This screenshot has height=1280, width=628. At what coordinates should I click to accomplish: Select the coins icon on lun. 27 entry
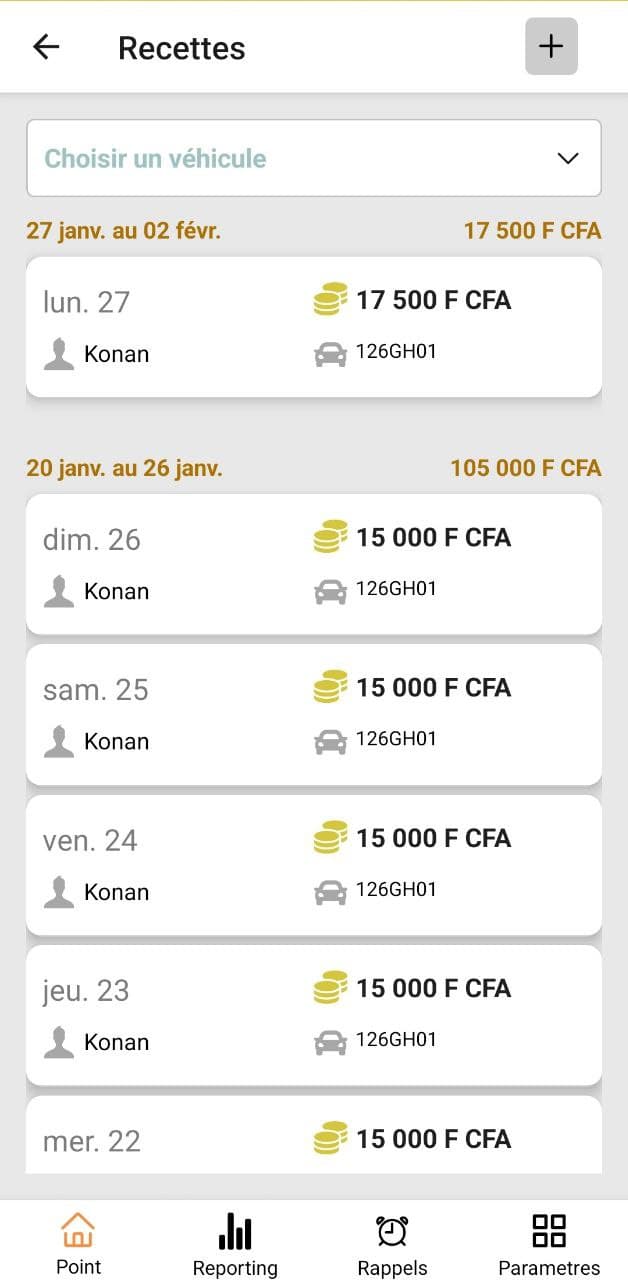[328, 298]
